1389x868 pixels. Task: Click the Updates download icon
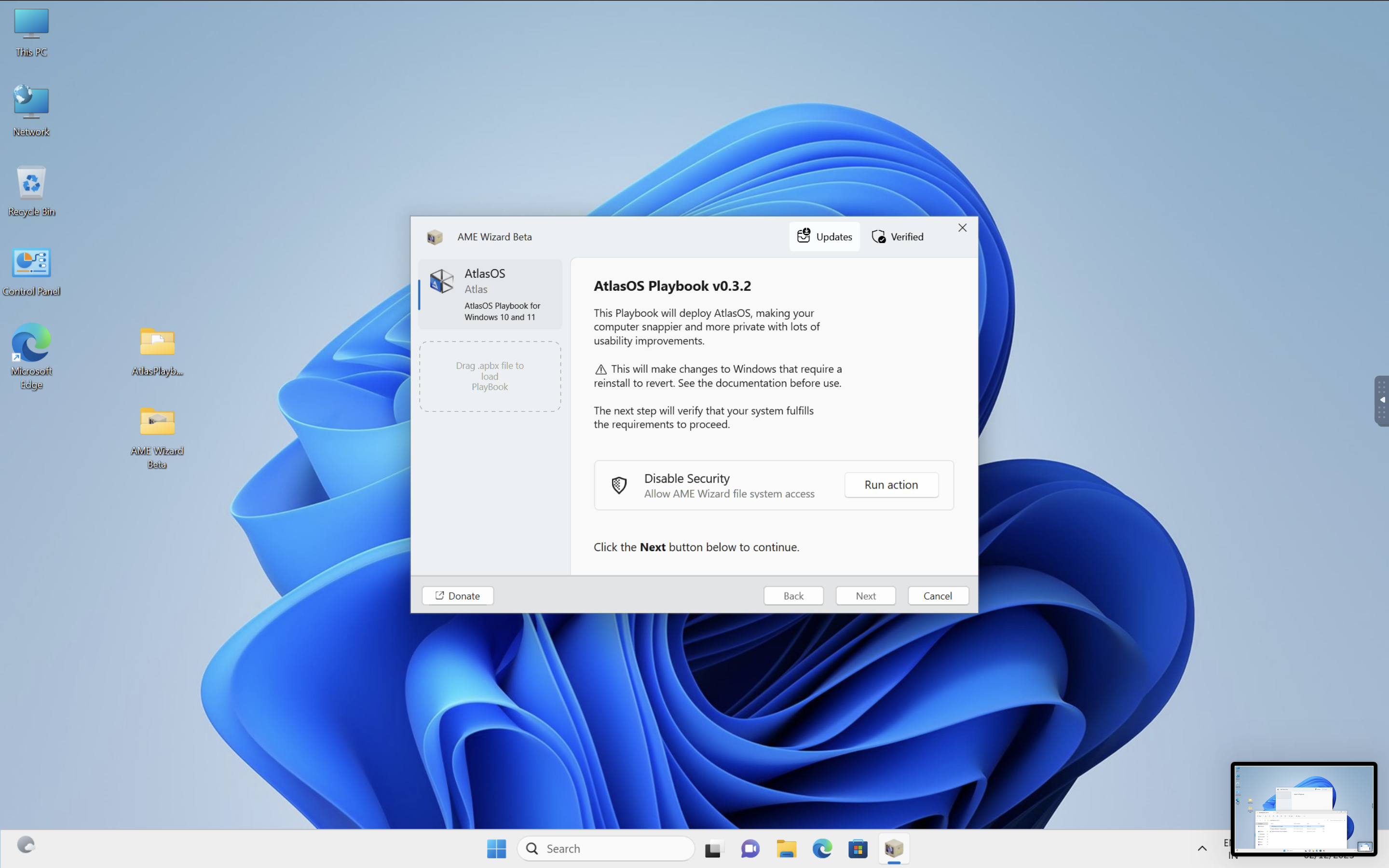coord(803,236)
